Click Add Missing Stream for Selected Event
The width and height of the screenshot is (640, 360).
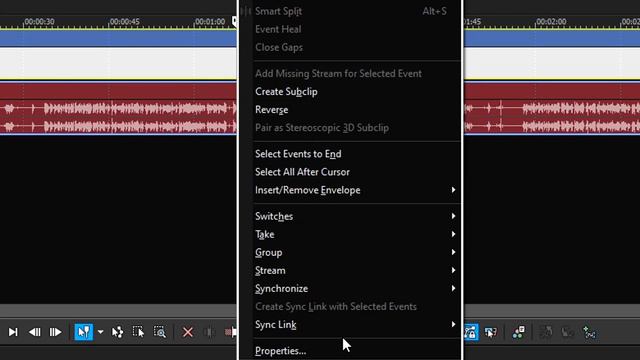coord(338,73)
